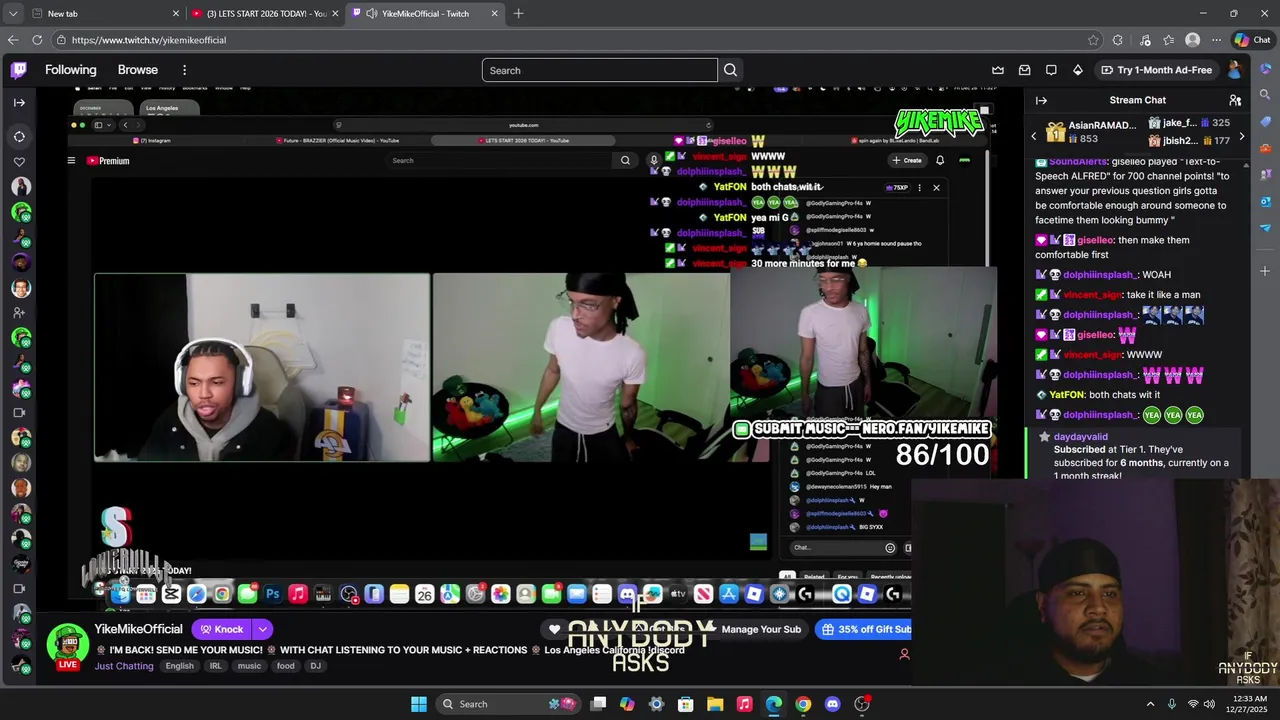Click the twitch.tv address bar URL
The height and width of the screenshot is (720, 1280).
click(149, 40)
